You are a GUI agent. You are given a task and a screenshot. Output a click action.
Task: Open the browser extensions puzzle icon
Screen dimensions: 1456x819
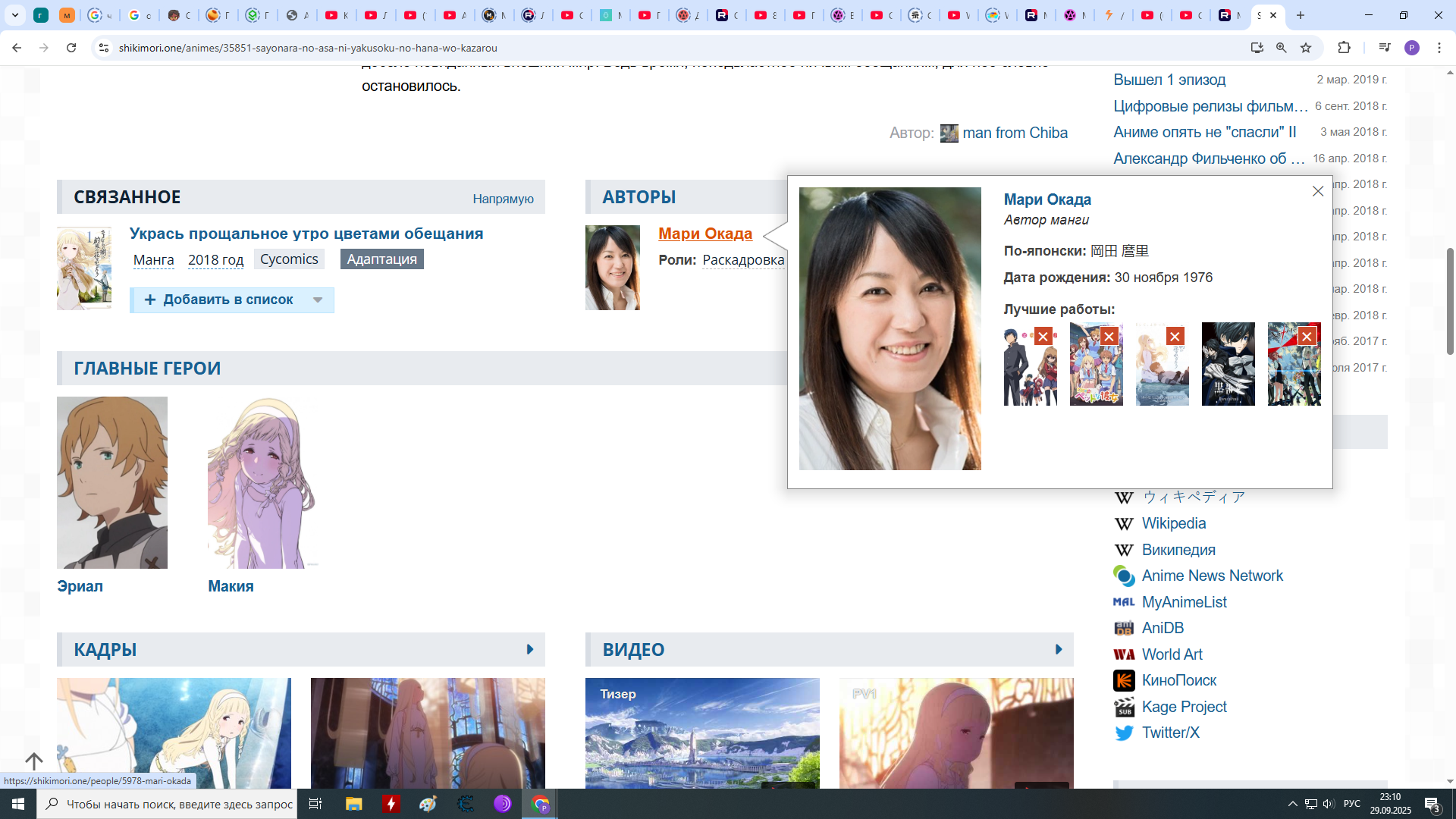pyautogui.click(x=1344, y=48)
